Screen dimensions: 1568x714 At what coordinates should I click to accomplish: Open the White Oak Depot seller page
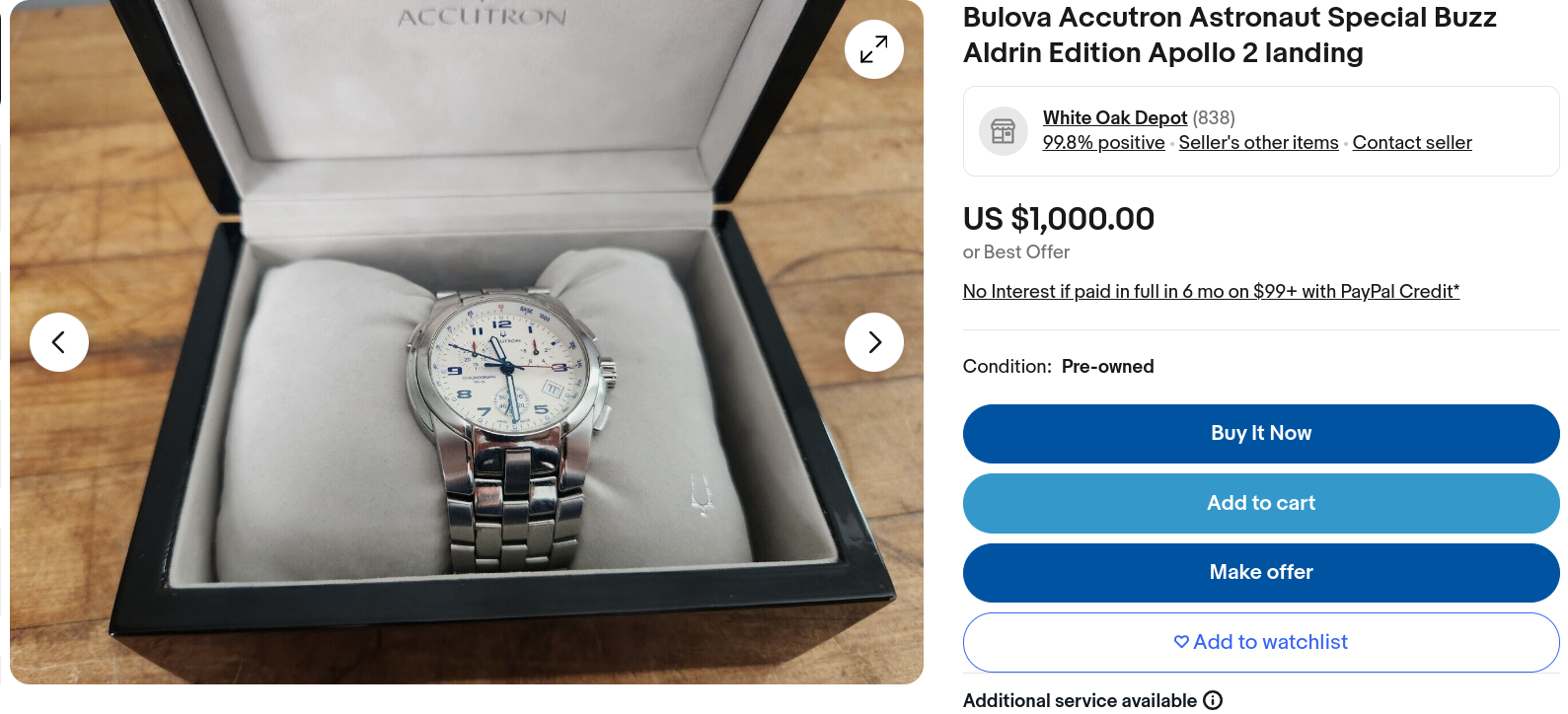coord(1114,118)
